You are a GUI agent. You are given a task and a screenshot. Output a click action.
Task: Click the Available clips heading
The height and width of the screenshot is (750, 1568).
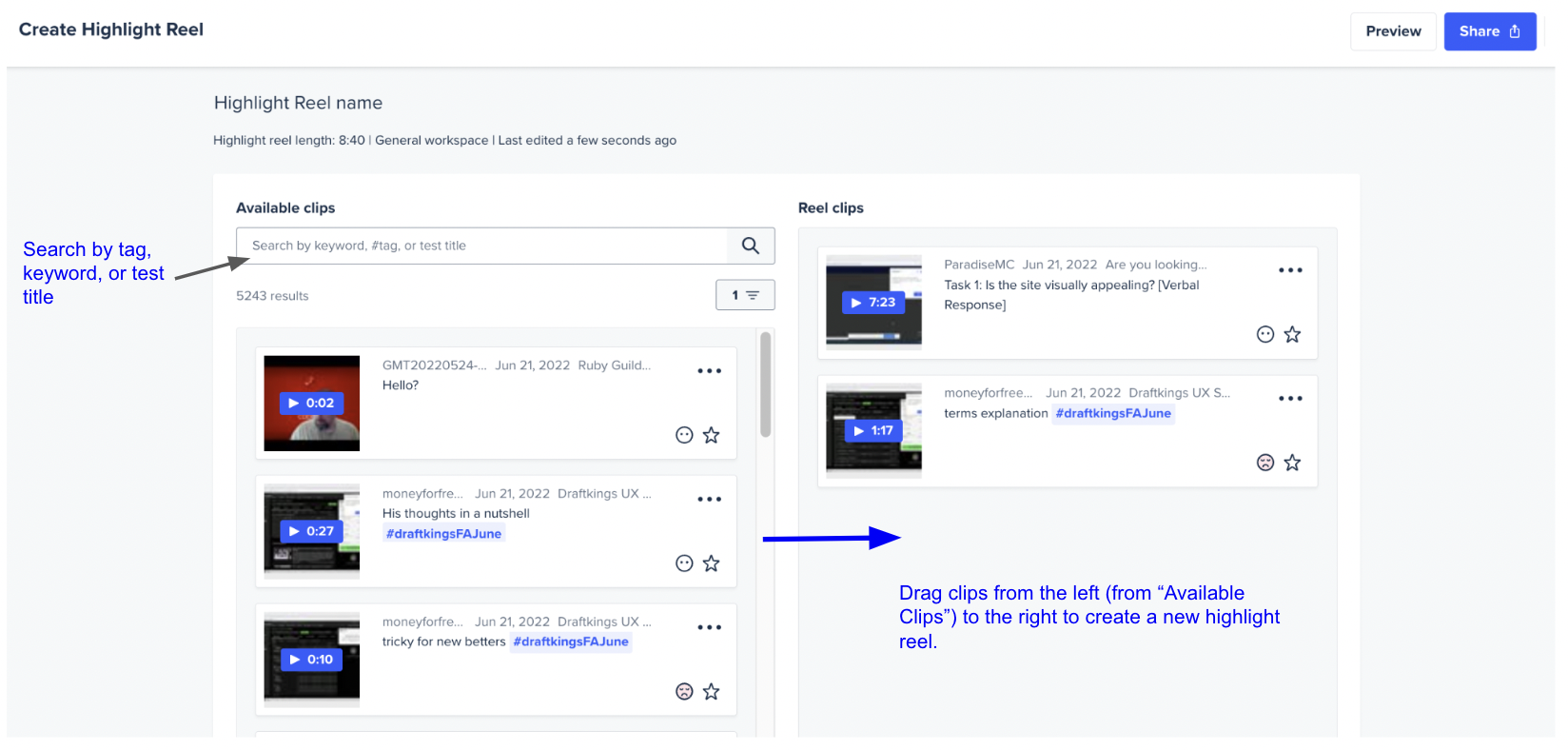pos(285,208)
